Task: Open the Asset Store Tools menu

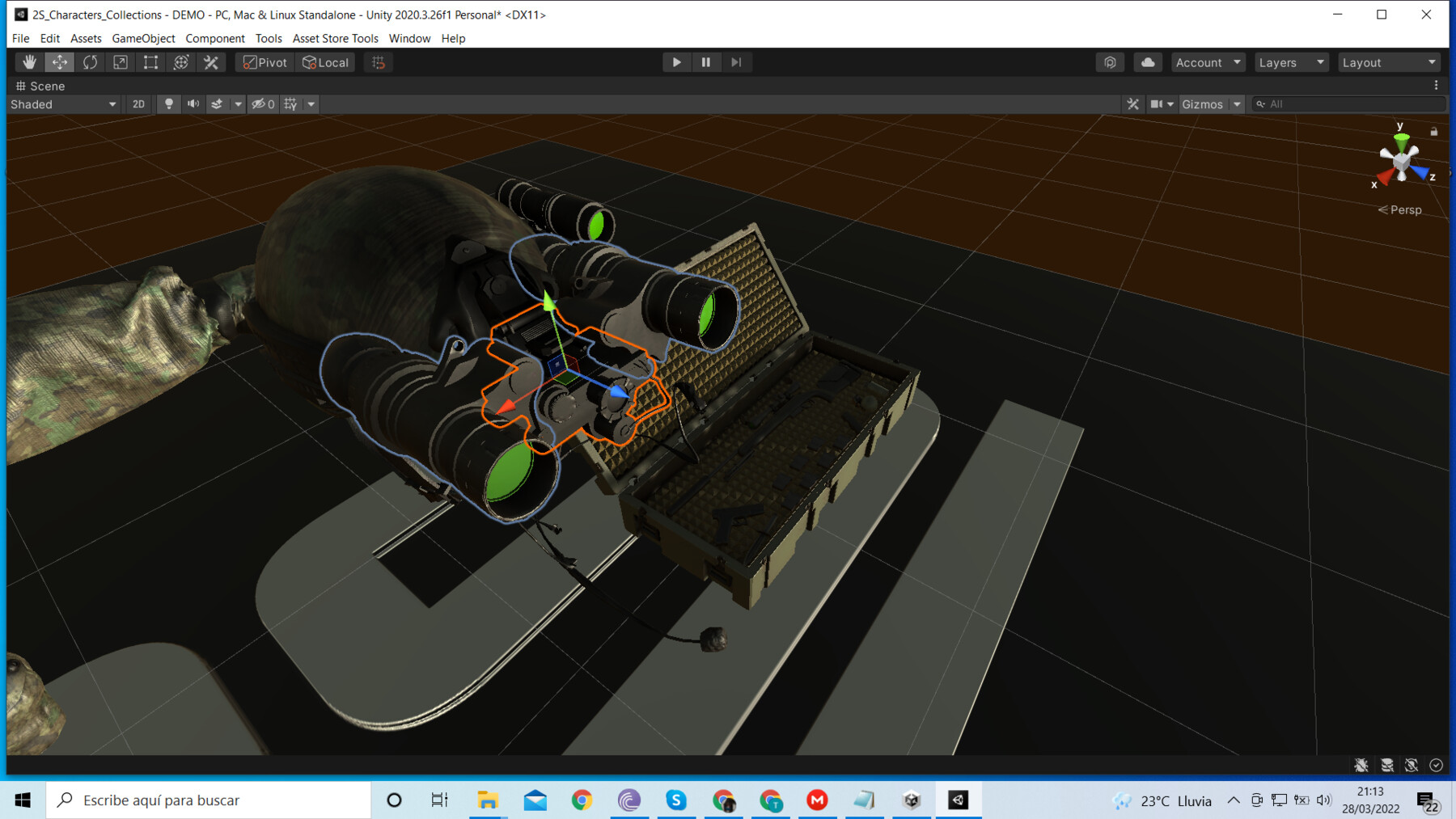Action: pyautogui.click(x=335, y=38)
